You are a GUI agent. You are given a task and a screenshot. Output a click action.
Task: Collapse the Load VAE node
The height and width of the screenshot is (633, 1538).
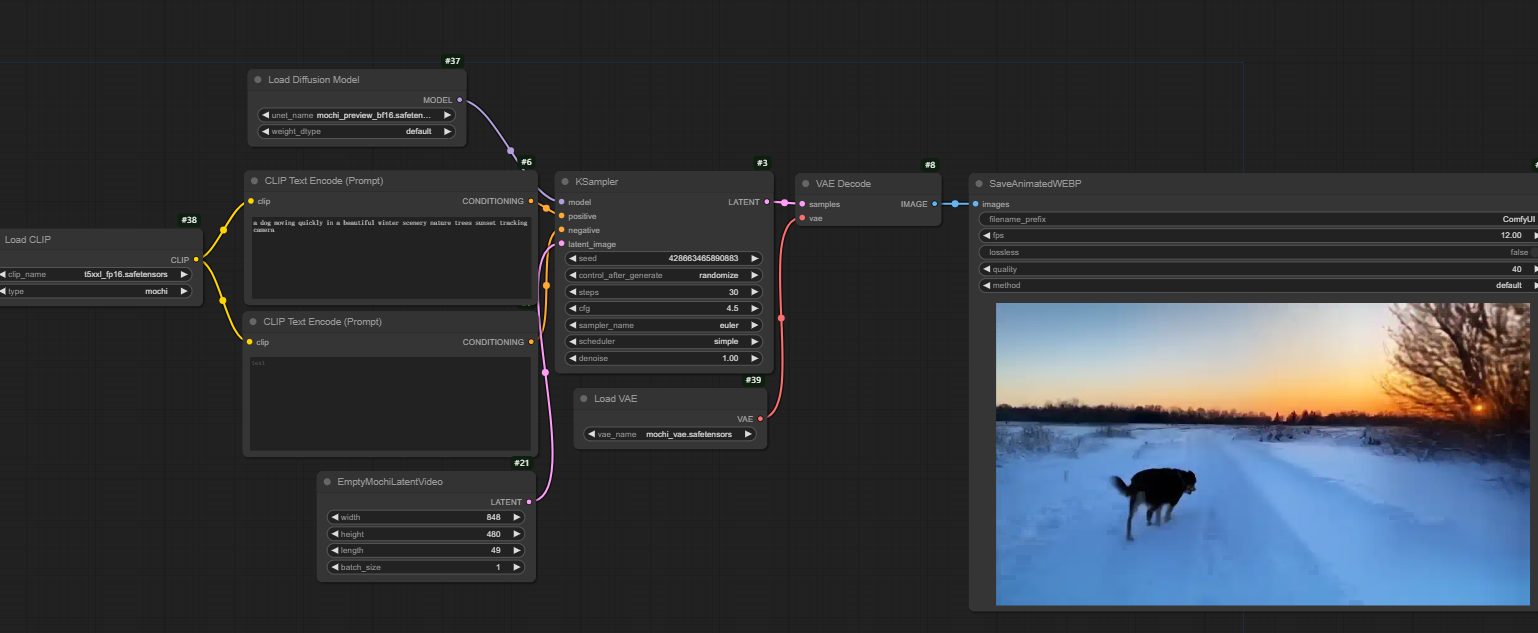584,399
